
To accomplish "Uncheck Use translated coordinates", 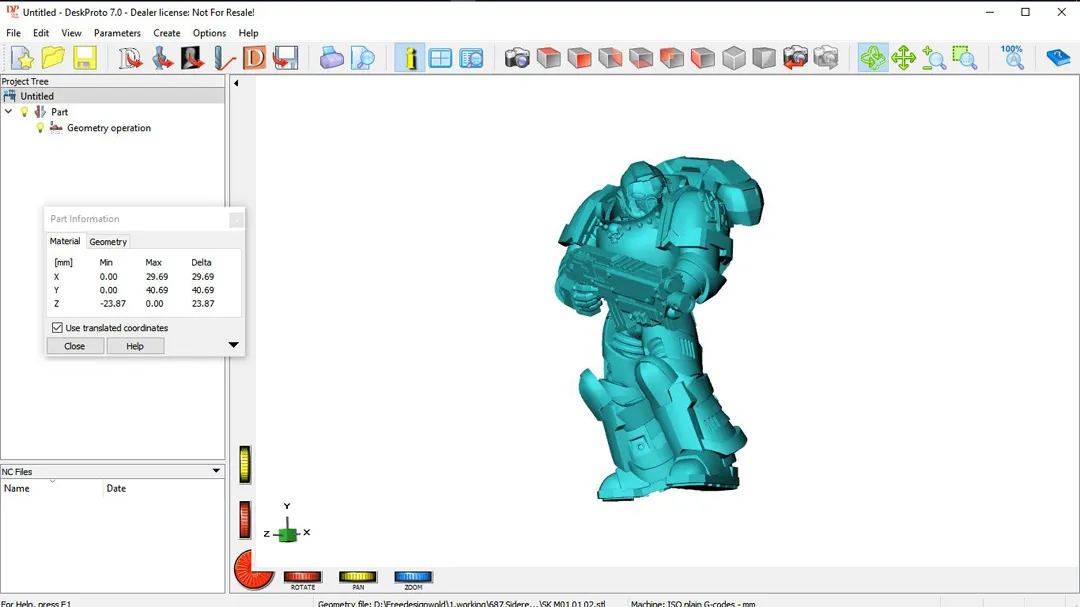I will (57, 328).
